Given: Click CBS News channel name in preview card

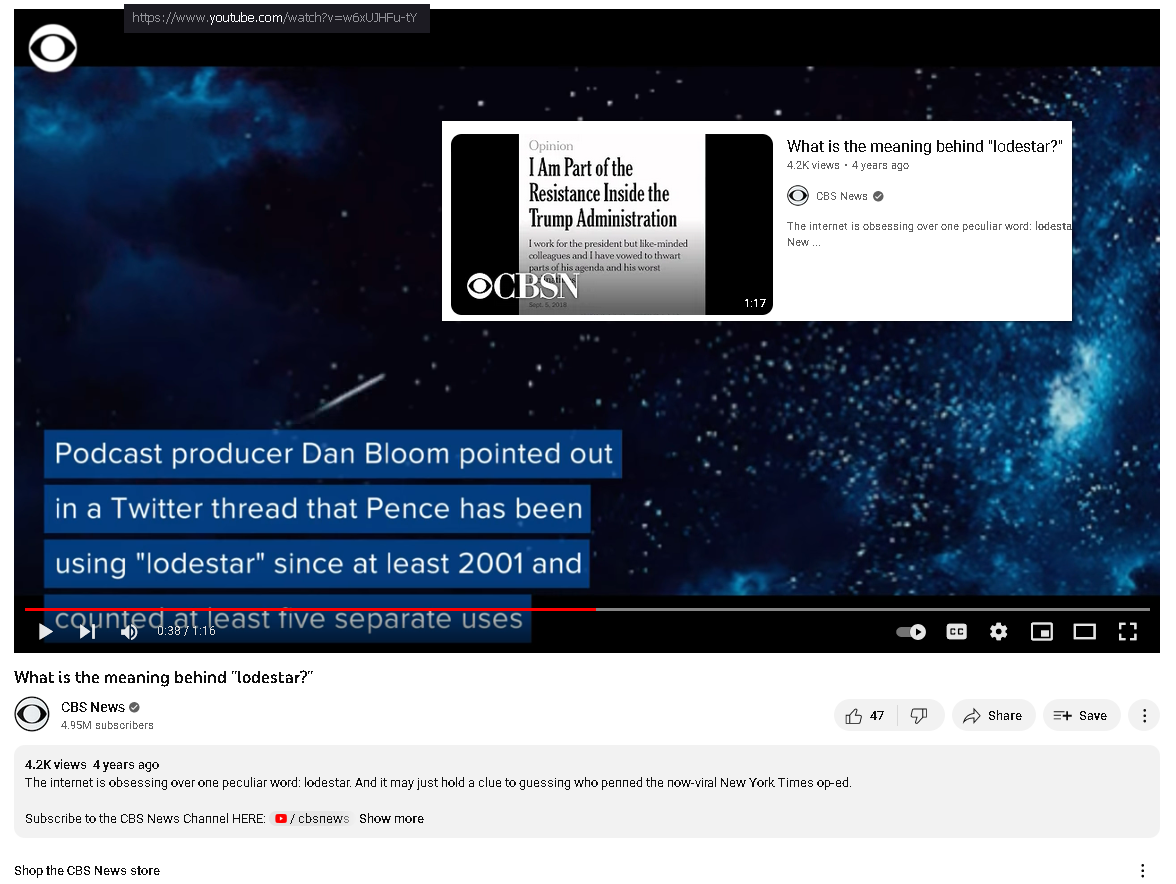Looking at the screenshot, I should coord(842,196).
